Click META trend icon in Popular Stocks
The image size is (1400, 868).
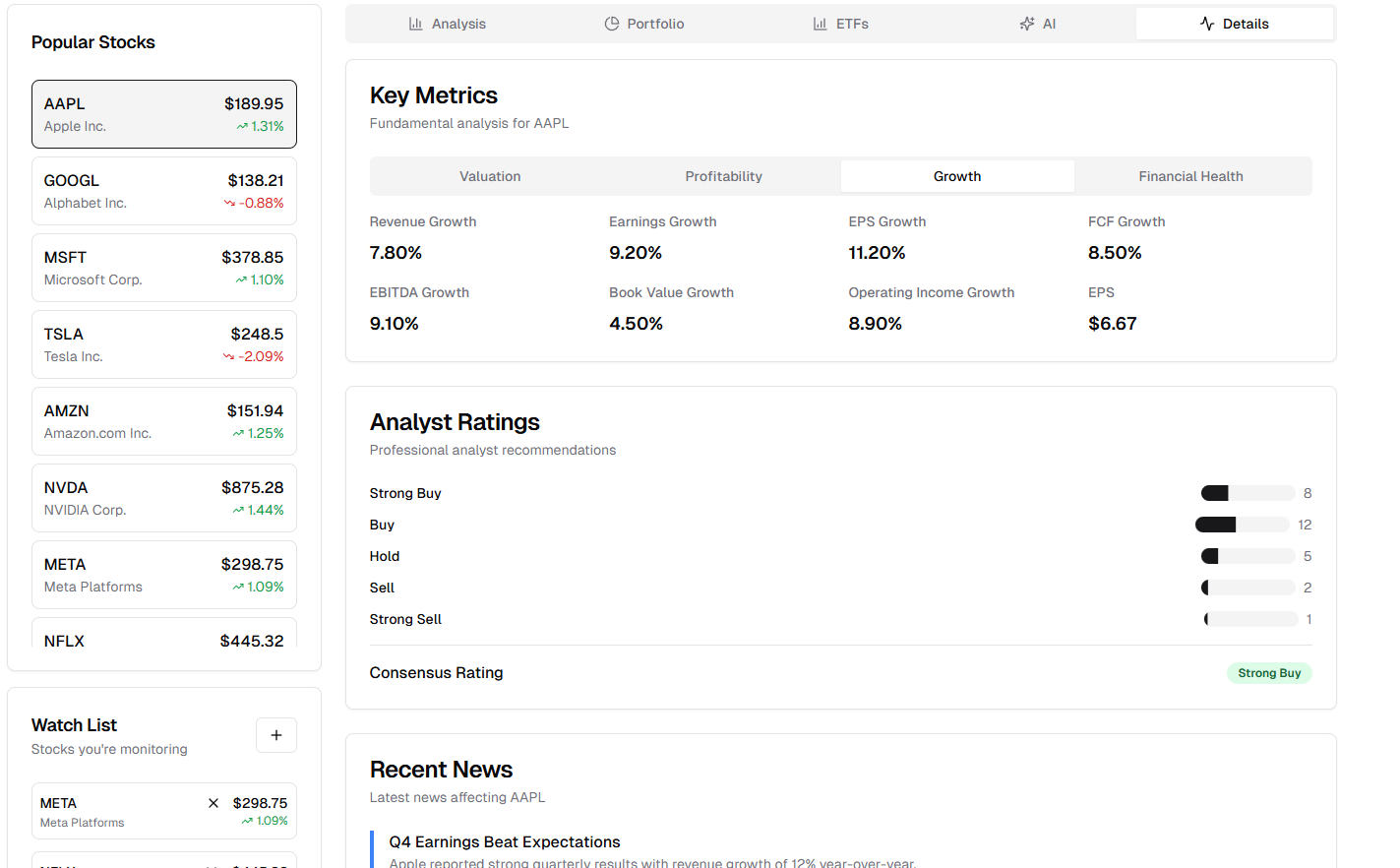[238, 587]
